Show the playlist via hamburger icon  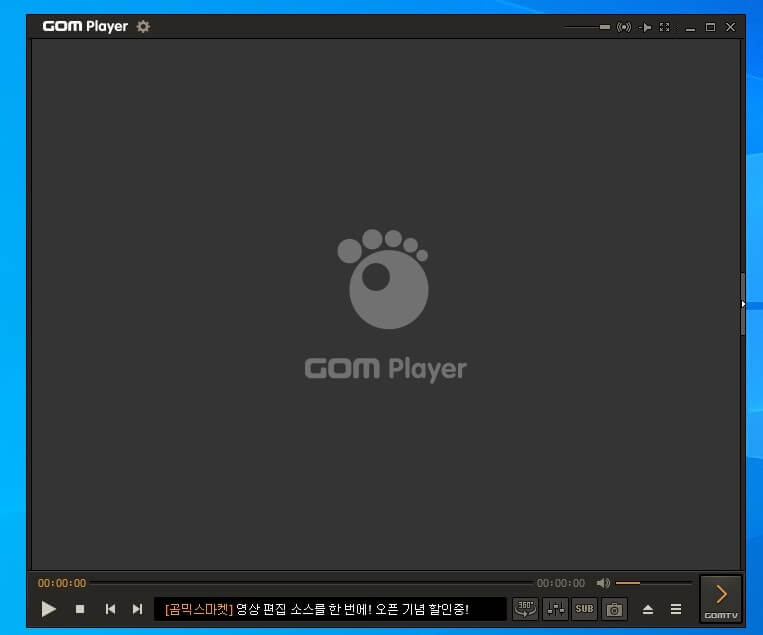[676, 609]
